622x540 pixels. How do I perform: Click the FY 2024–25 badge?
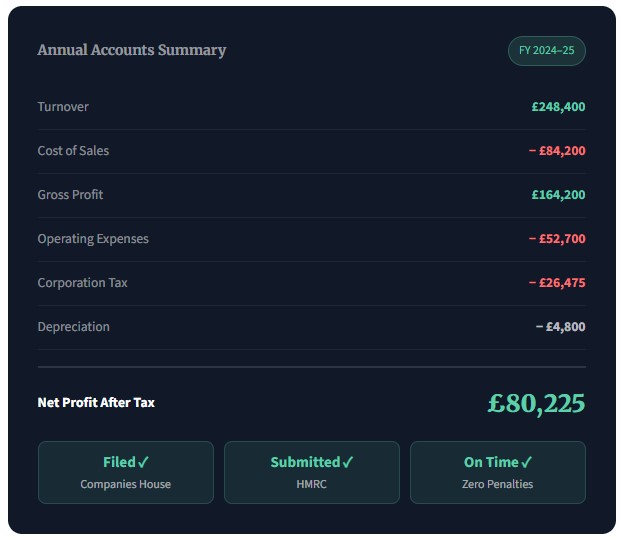coord(546,51)
